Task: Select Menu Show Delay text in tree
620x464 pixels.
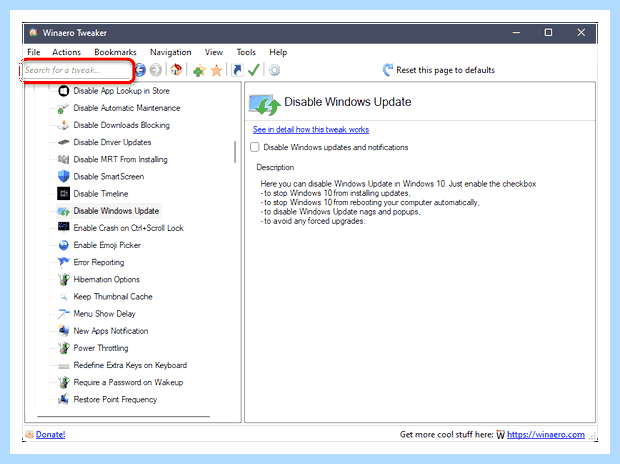Action: (x=104, y=314)
